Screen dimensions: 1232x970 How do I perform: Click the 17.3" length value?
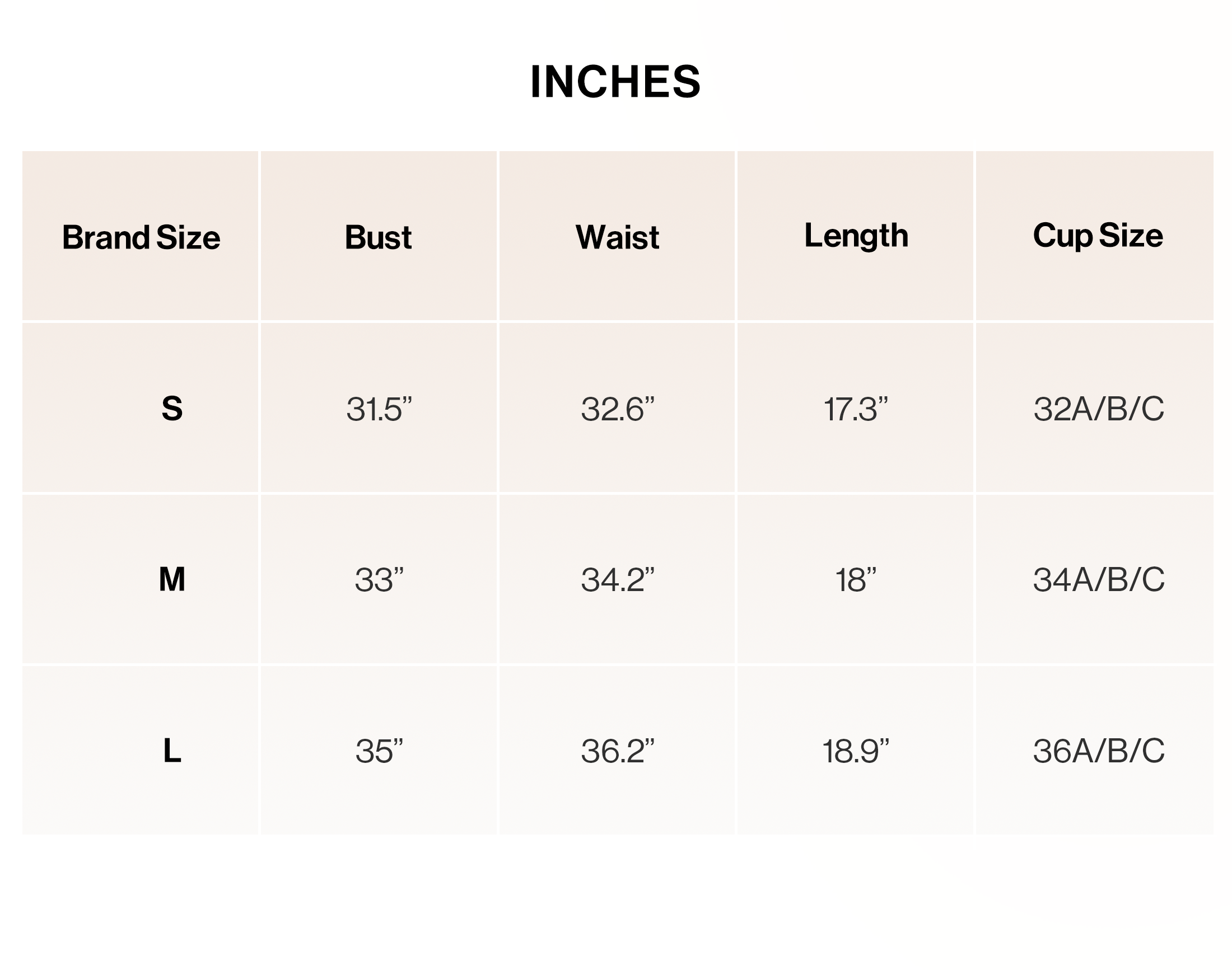855,409
